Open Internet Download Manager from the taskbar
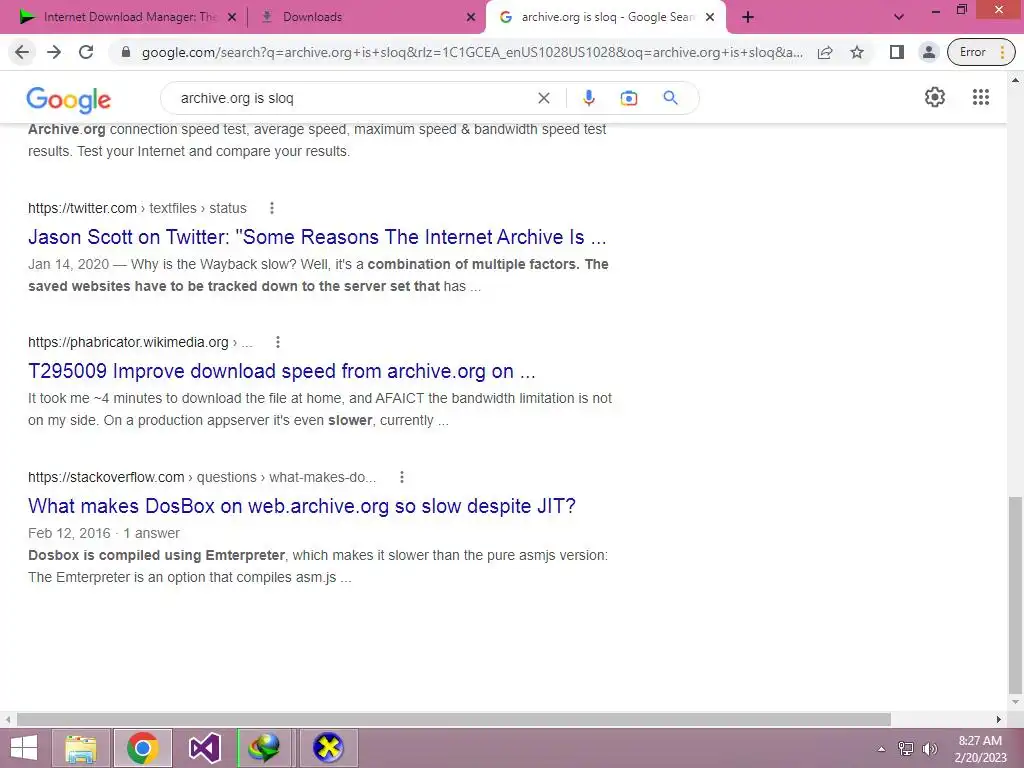The image size is (1024, 768). click(265, 748)
